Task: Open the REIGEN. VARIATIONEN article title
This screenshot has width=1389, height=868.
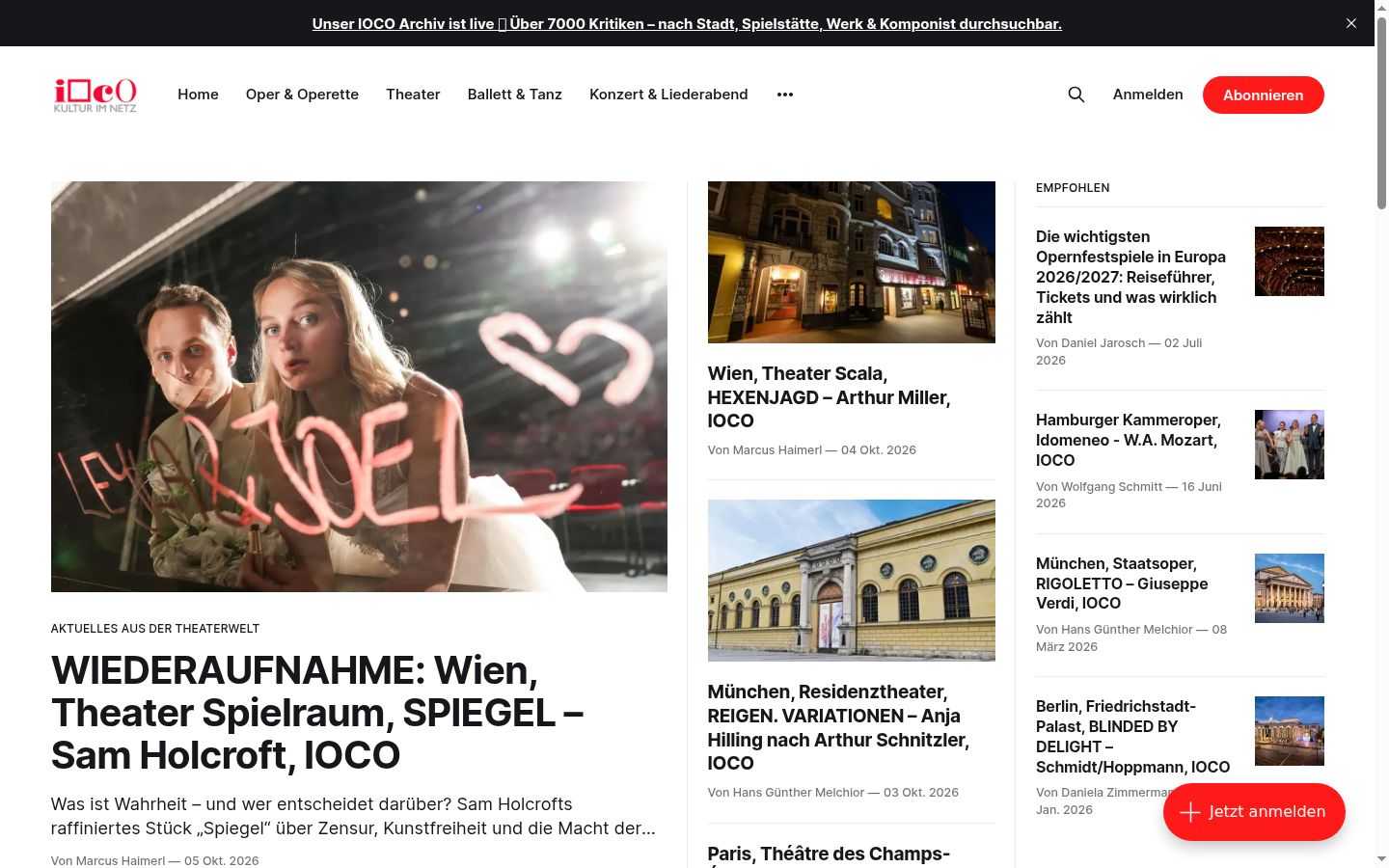Action: pos(838,727)
